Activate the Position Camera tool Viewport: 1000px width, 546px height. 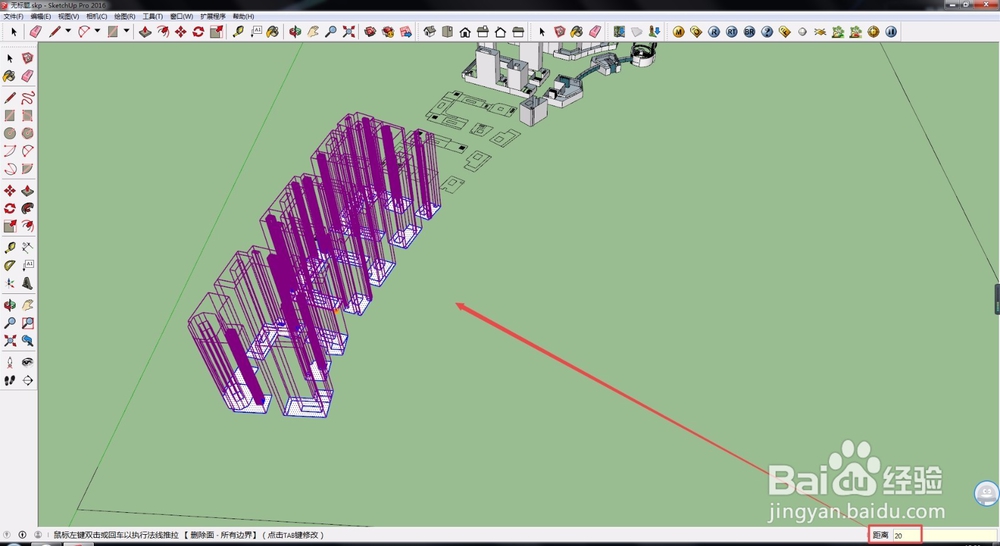click(x=10, y=362)
